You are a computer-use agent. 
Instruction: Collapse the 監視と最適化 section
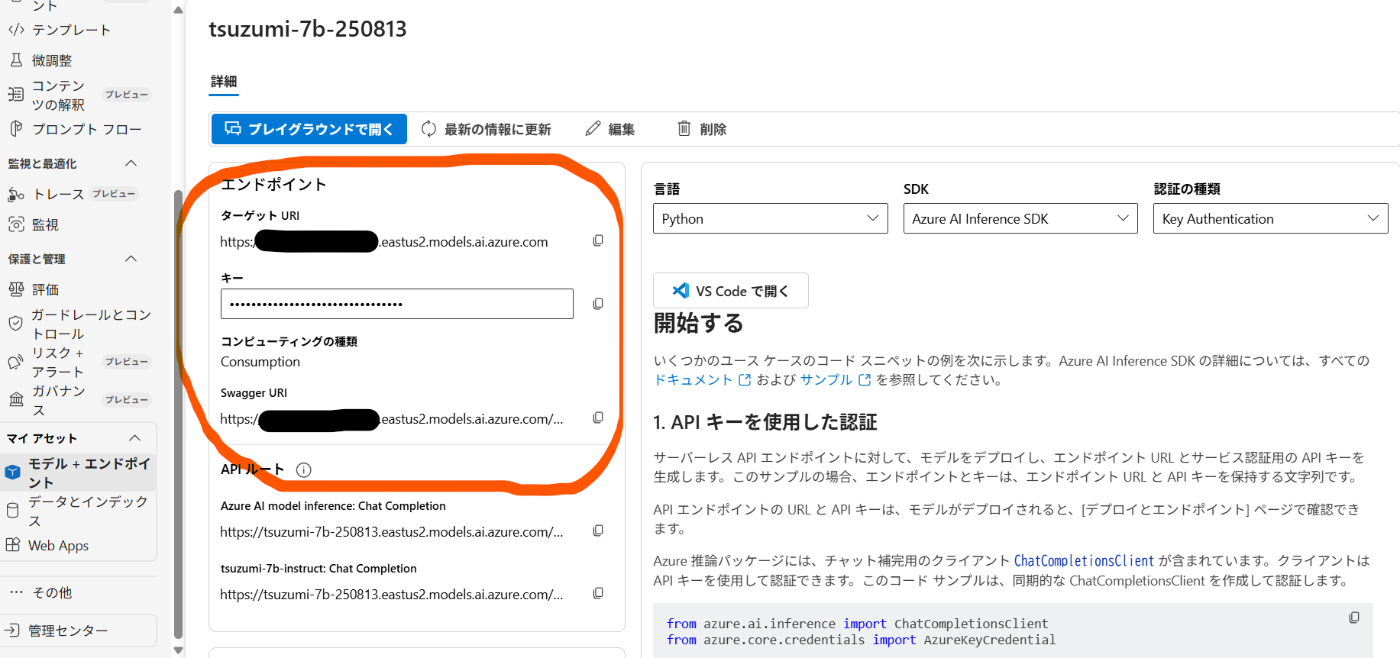[x=131, y=163]
